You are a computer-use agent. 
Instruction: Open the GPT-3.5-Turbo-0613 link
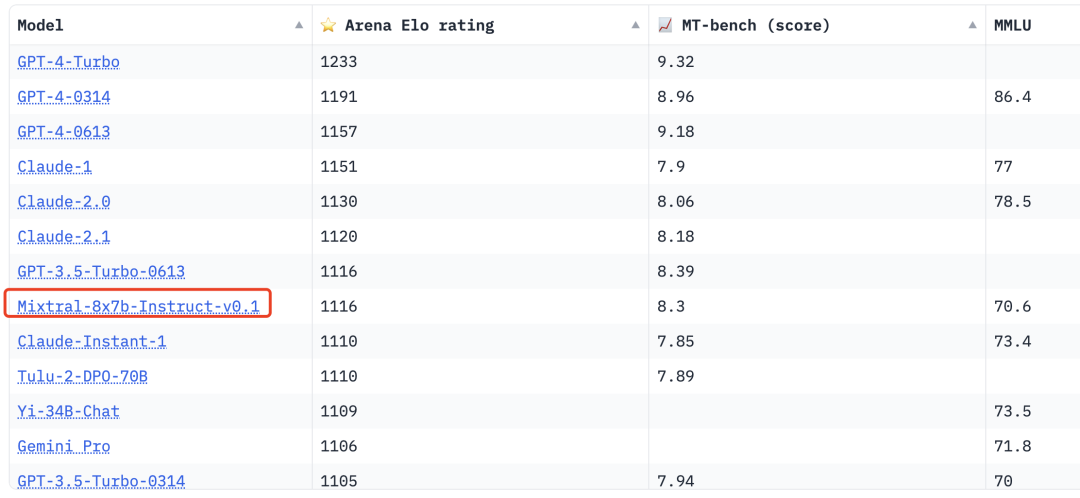(101, 272)
